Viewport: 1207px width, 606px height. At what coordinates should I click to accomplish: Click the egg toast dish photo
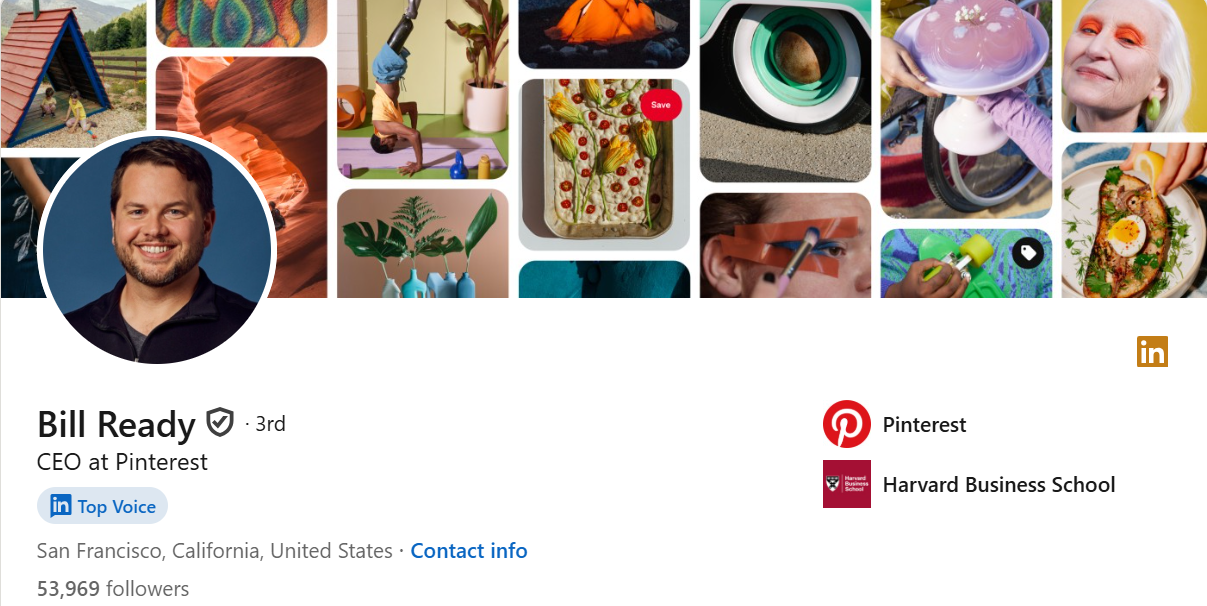[x=1134, y=220]
